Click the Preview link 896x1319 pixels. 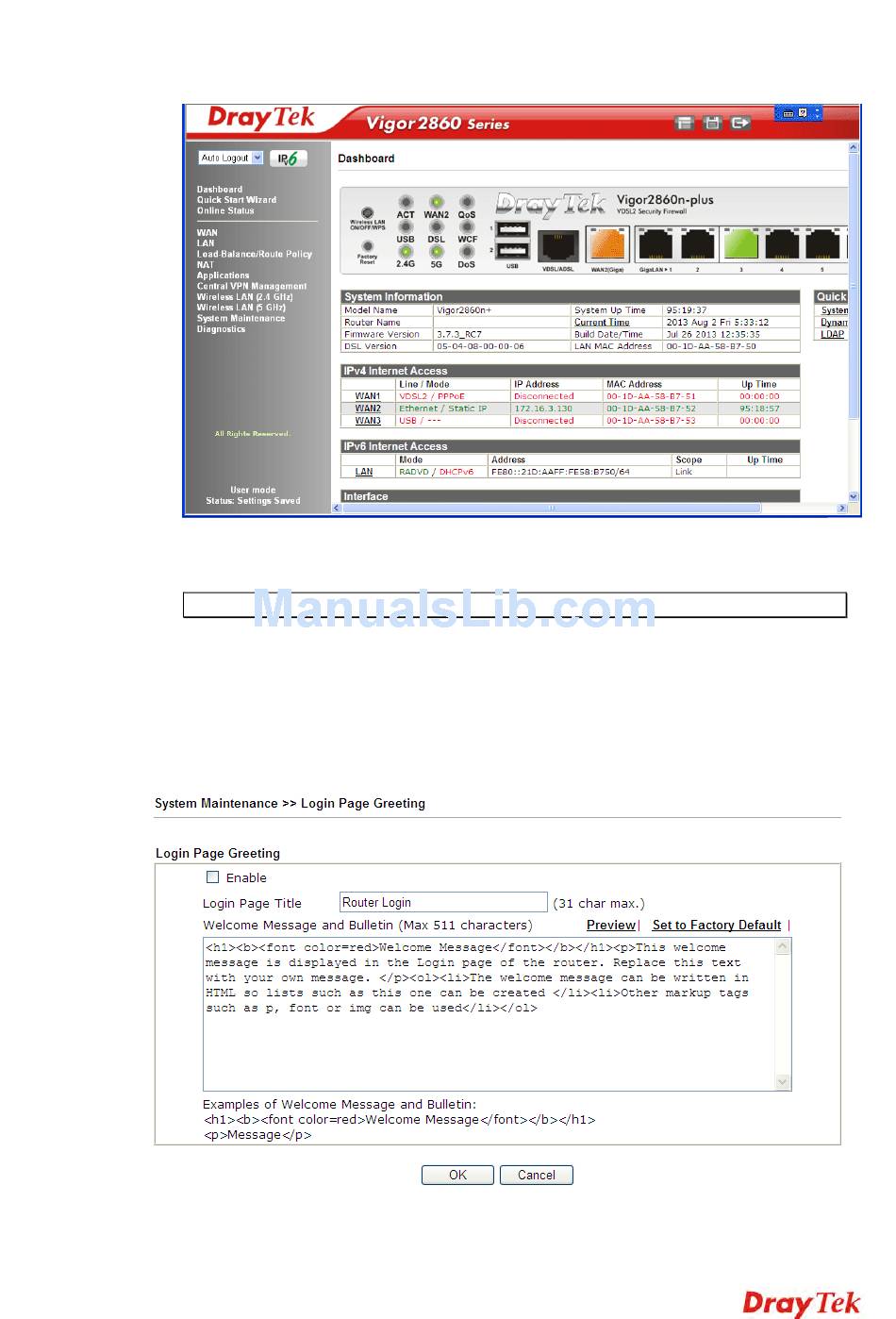(x=611, y=926)
